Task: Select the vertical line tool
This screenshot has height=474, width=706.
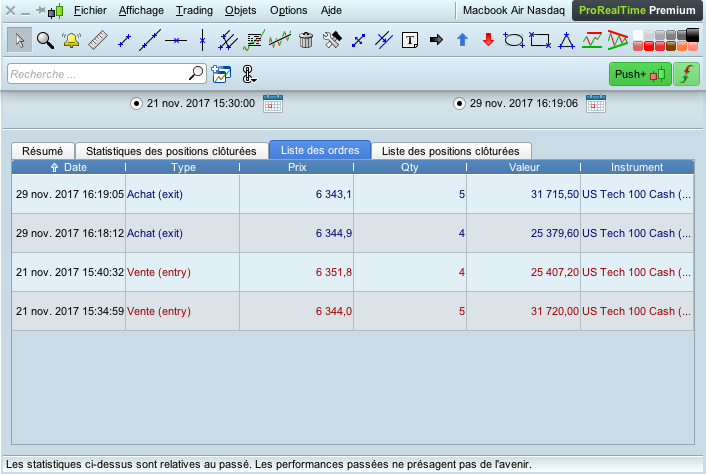Action: tap(203, 40)
